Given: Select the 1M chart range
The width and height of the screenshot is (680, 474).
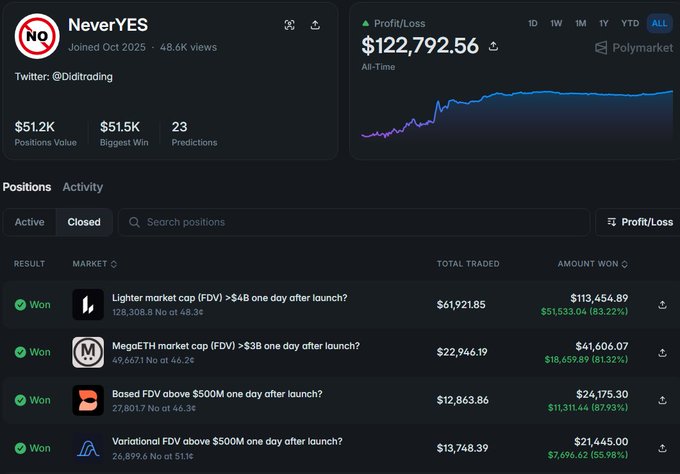Looking at the screenshot, I should [x=581, y=23].
